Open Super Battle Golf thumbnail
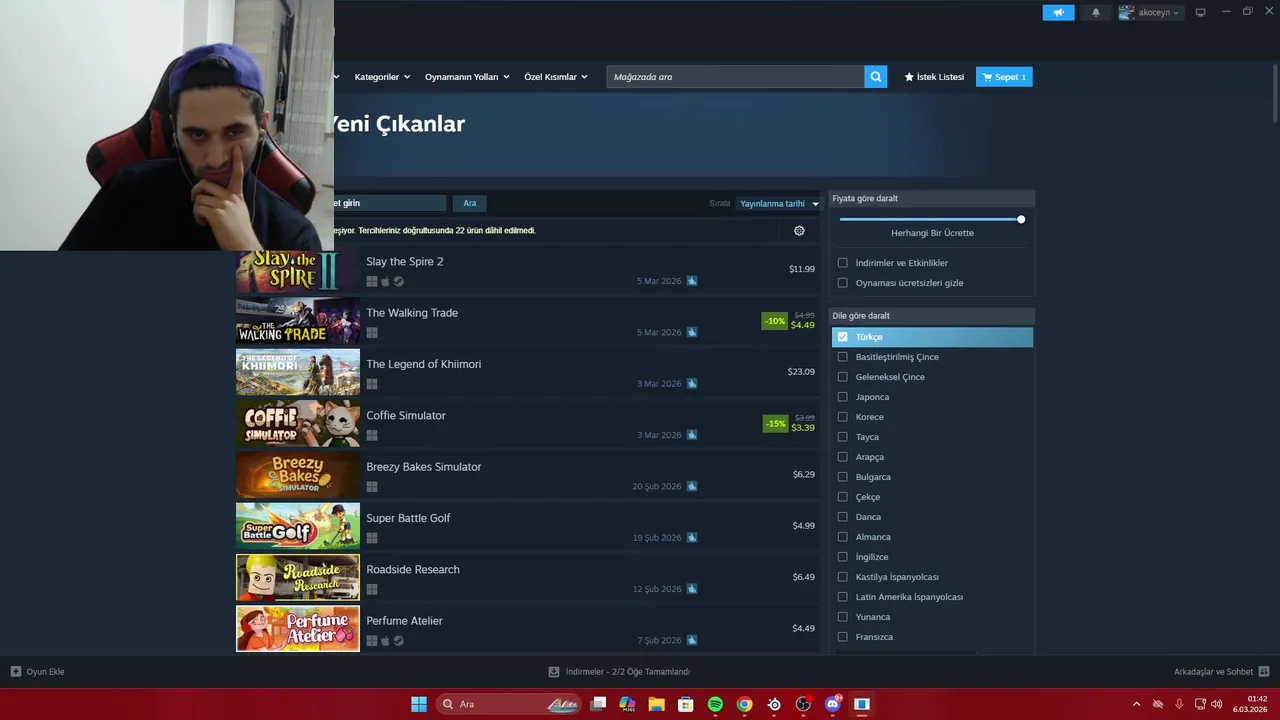This screenshot has width=1280, height=720. pos(298,526)
